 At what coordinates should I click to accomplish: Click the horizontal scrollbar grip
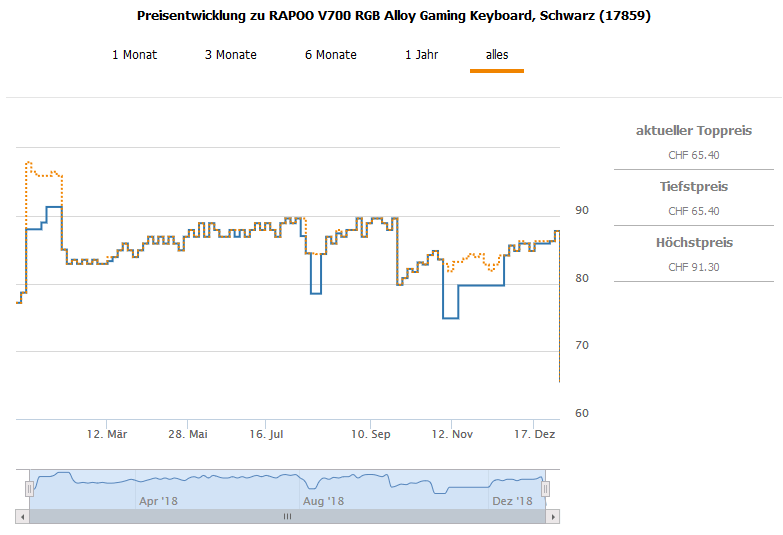coord(287,517)
